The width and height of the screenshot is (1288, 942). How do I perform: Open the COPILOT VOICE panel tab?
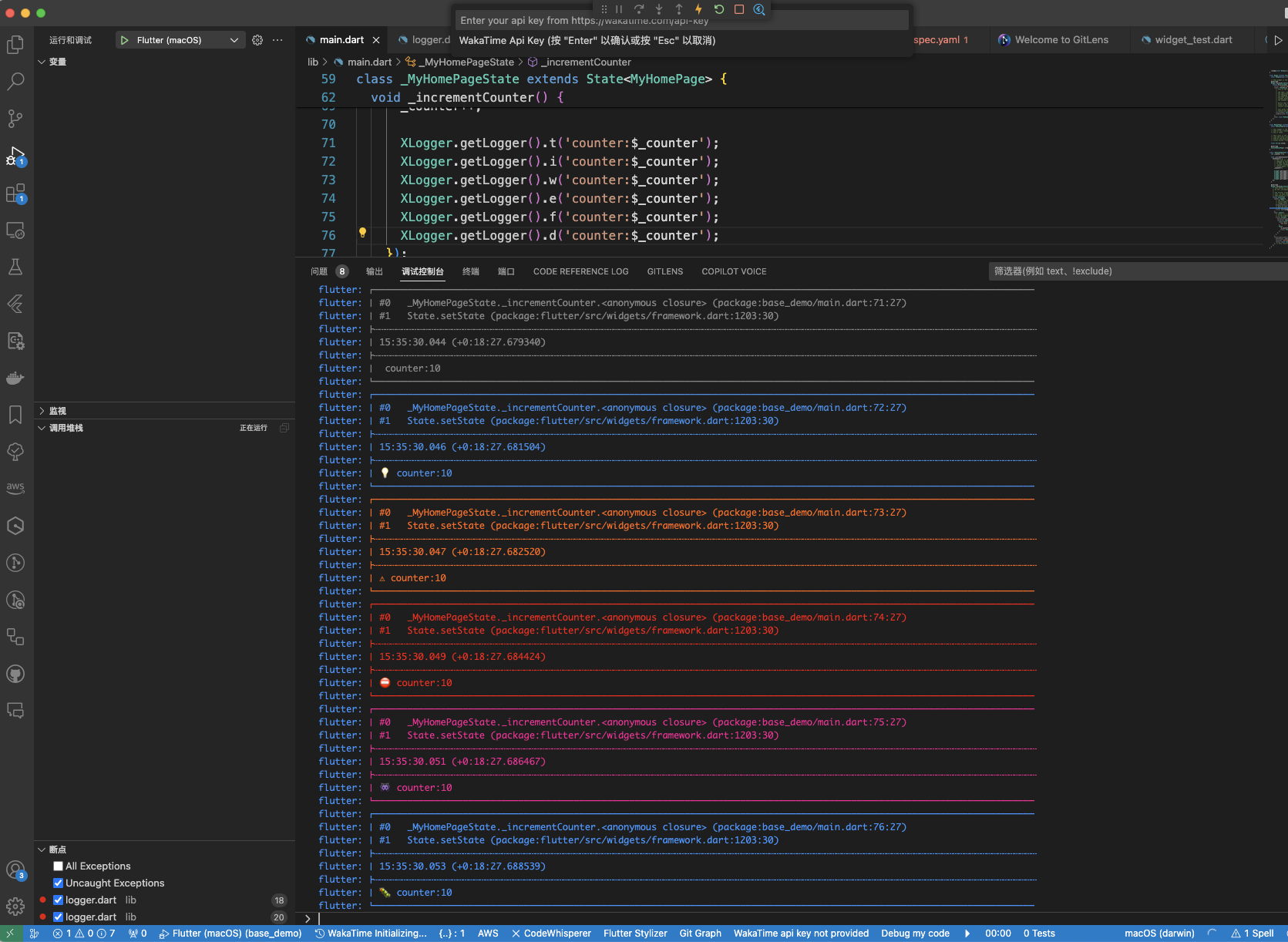pyautogui.click(x=734, y=271)
